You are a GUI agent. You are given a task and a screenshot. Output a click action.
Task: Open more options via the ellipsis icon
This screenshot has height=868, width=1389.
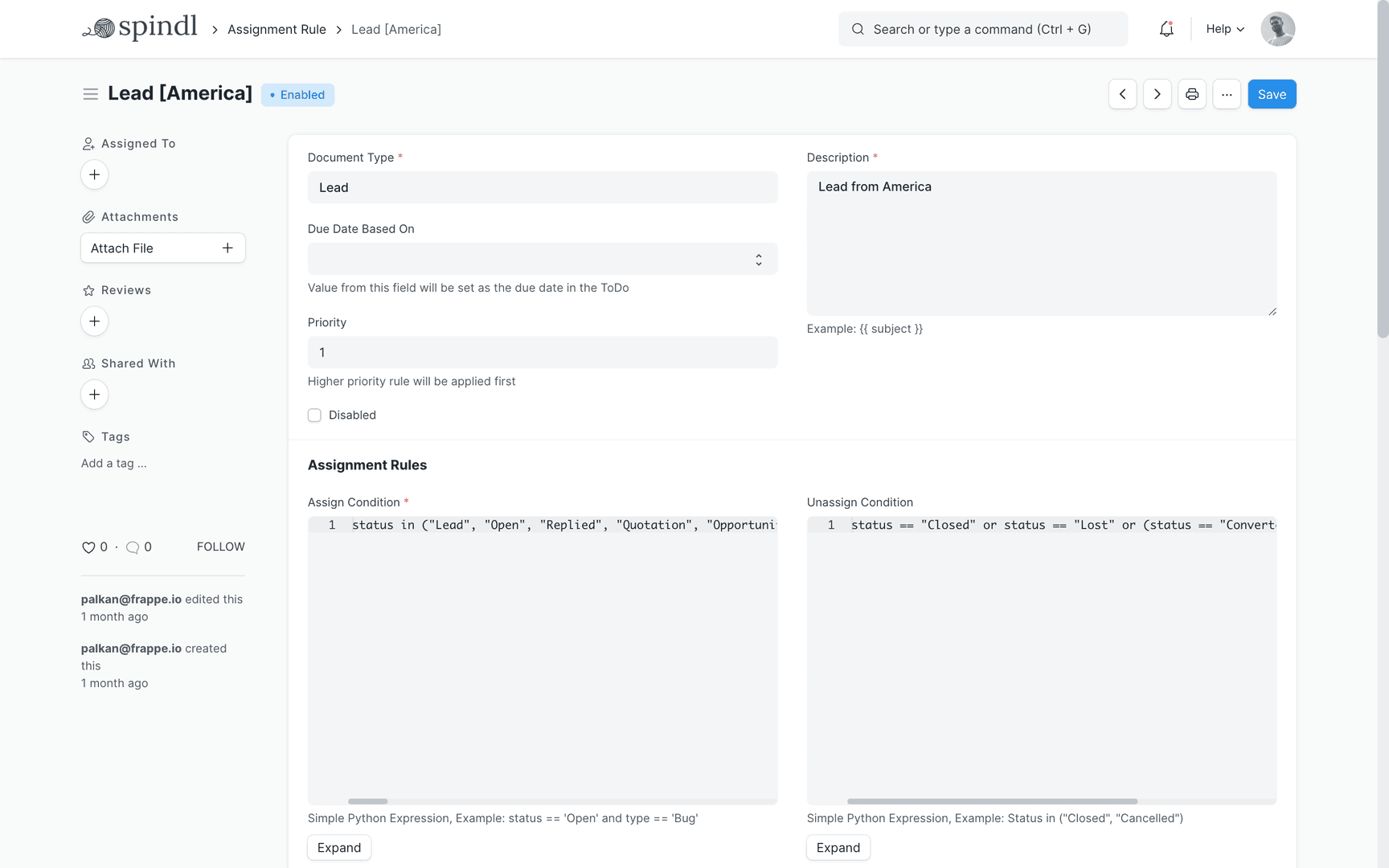click(x=1227, y=94)
